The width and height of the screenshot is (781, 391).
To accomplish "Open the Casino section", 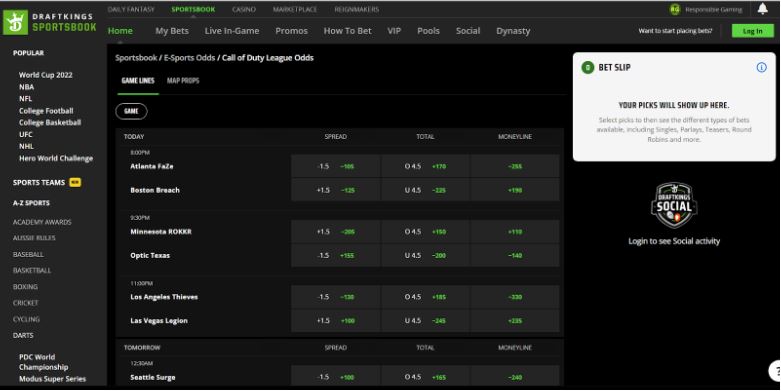I will 244,9.
